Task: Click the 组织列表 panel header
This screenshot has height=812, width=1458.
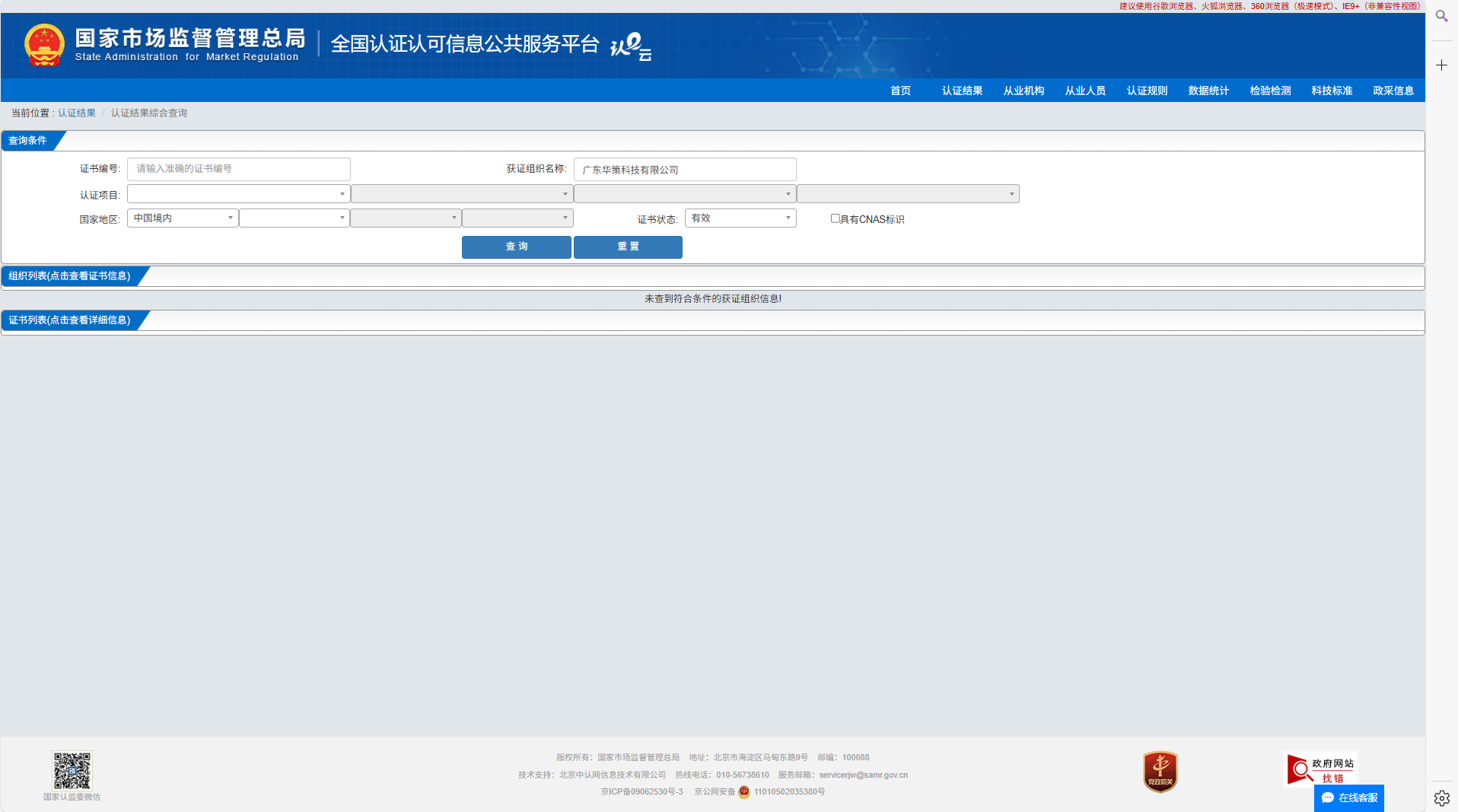Action: coord(70,276)
